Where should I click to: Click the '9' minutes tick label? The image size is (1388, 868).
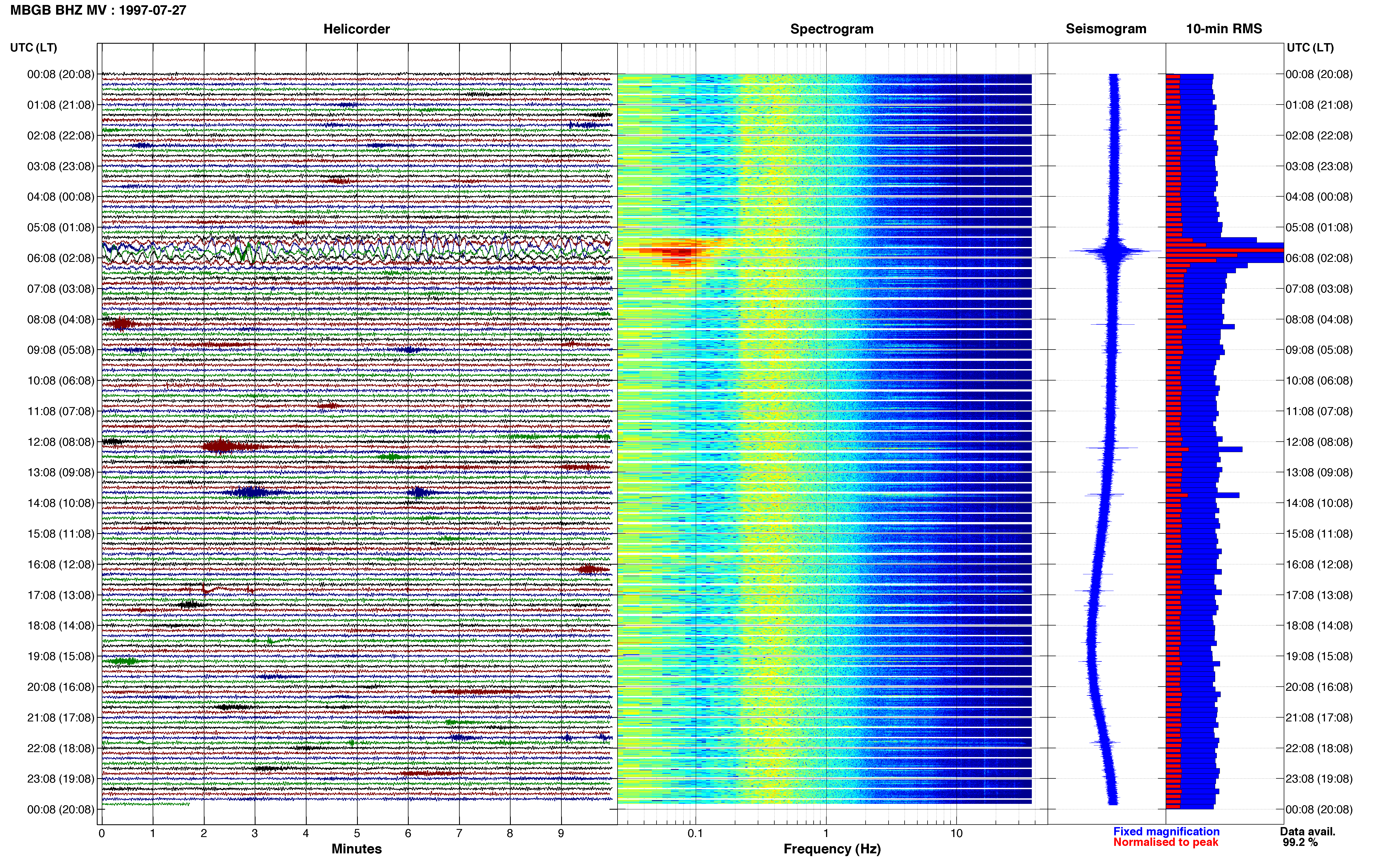pos(561,833)
